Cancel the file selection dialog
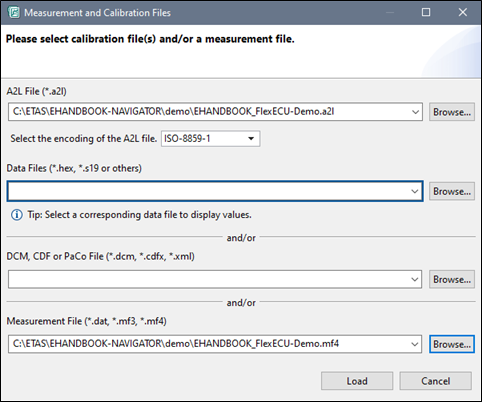 tap(435, 381)
